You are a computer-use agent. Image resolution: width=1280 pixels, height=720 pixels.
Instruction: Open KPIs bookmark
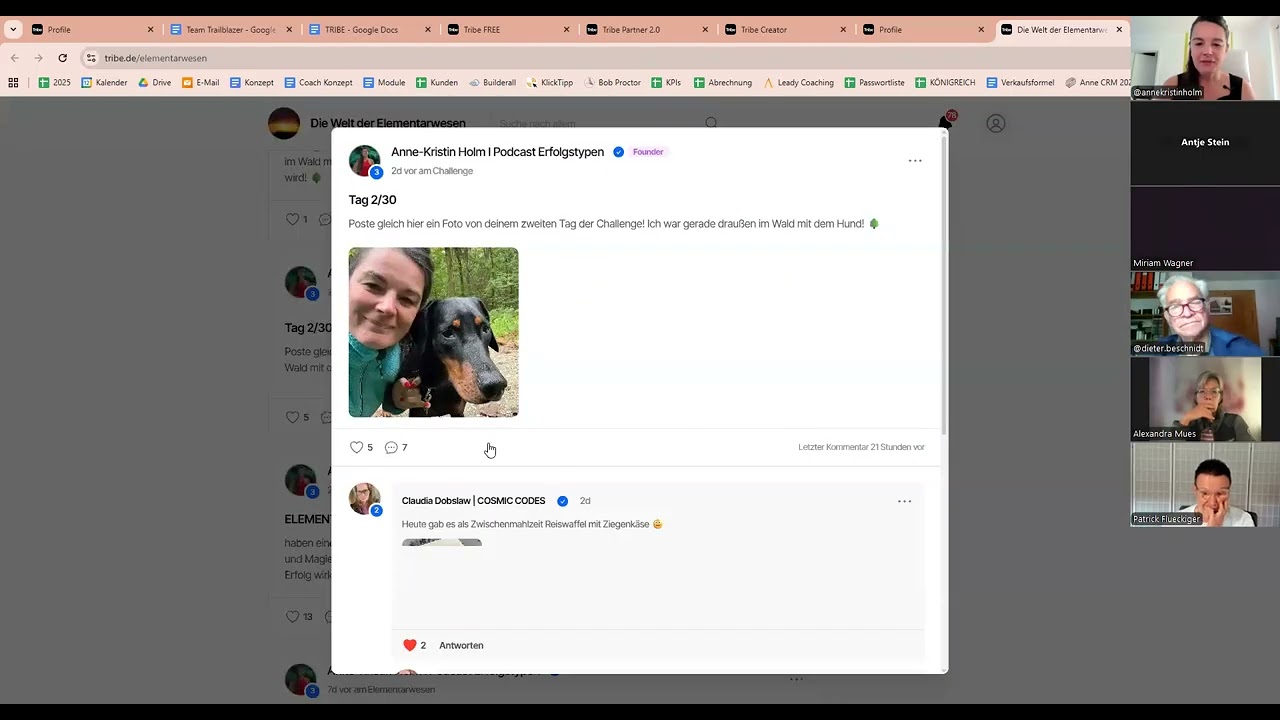tap(666, 82)
